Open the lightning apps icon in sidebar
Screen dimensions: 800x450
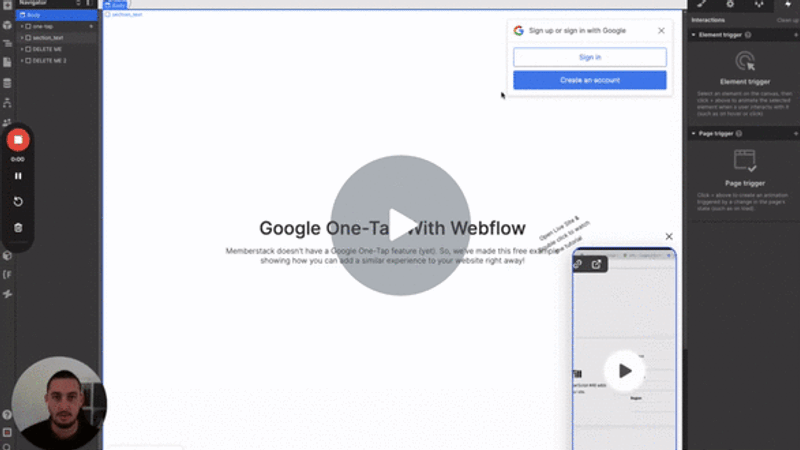[x=7, y=294]
